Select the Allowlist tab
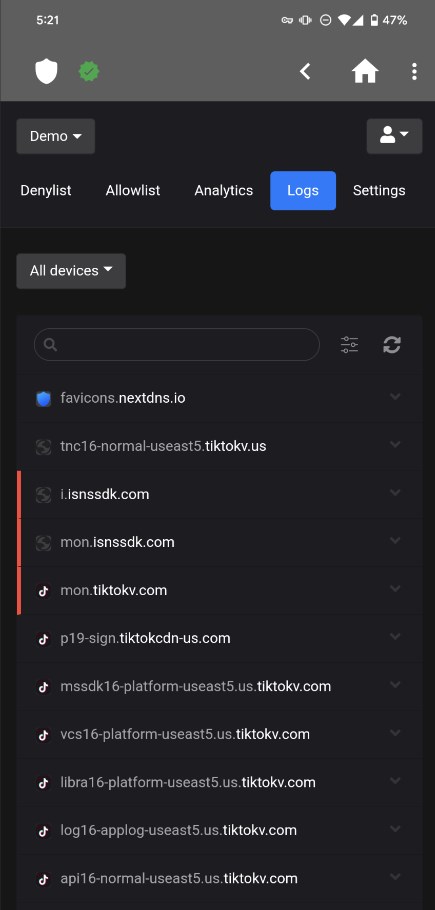The image size is (435, 910). click(x=133, y=190)
